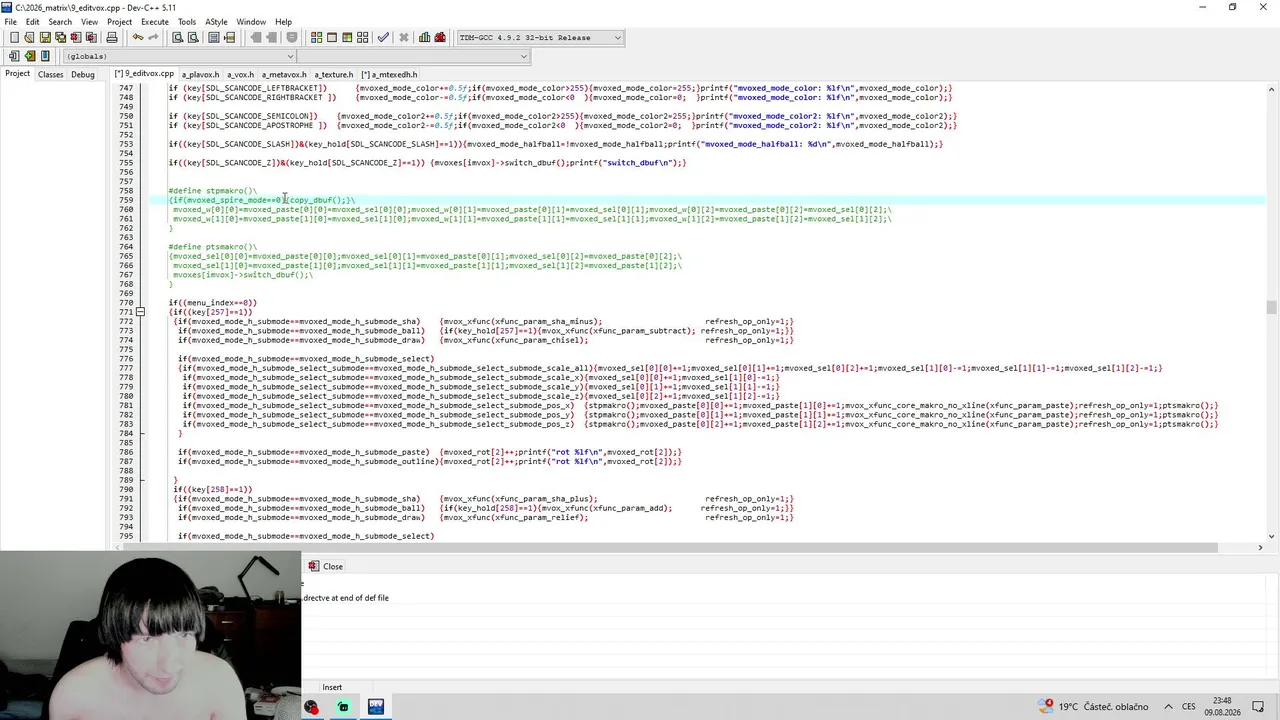Screen dimensions: 1280x720
Task: Open the File menu
Action: click(x=10, y=22)
